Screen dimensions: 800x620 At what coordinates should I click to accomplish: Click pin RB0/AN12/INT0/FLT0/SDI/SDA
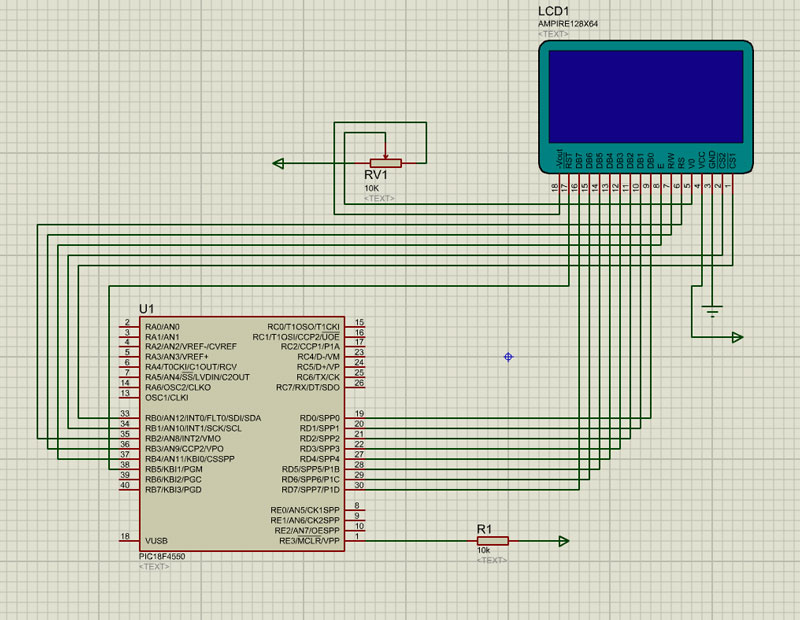(203, 418)
